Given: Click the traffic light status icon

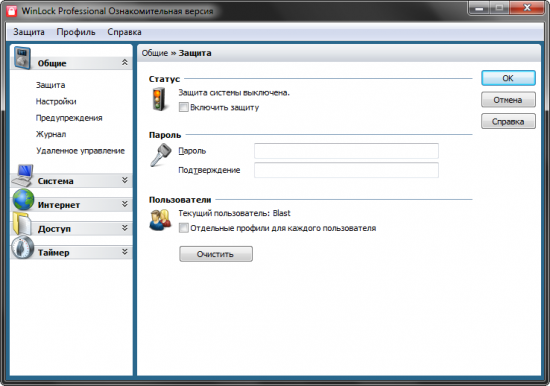Looking at the screenshot, I should coord(159,100).
